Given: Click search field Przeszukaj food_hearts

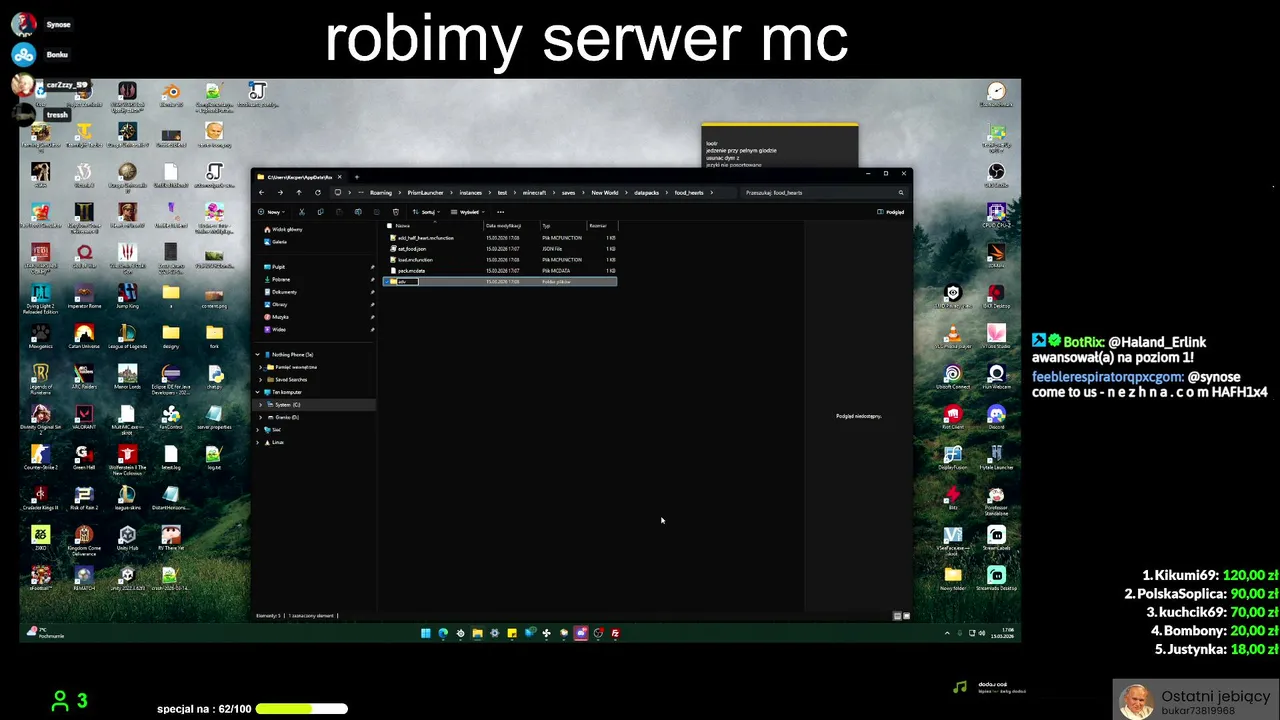Looking at the screenshot, I should pyautogui.click(x=823, y=193).
